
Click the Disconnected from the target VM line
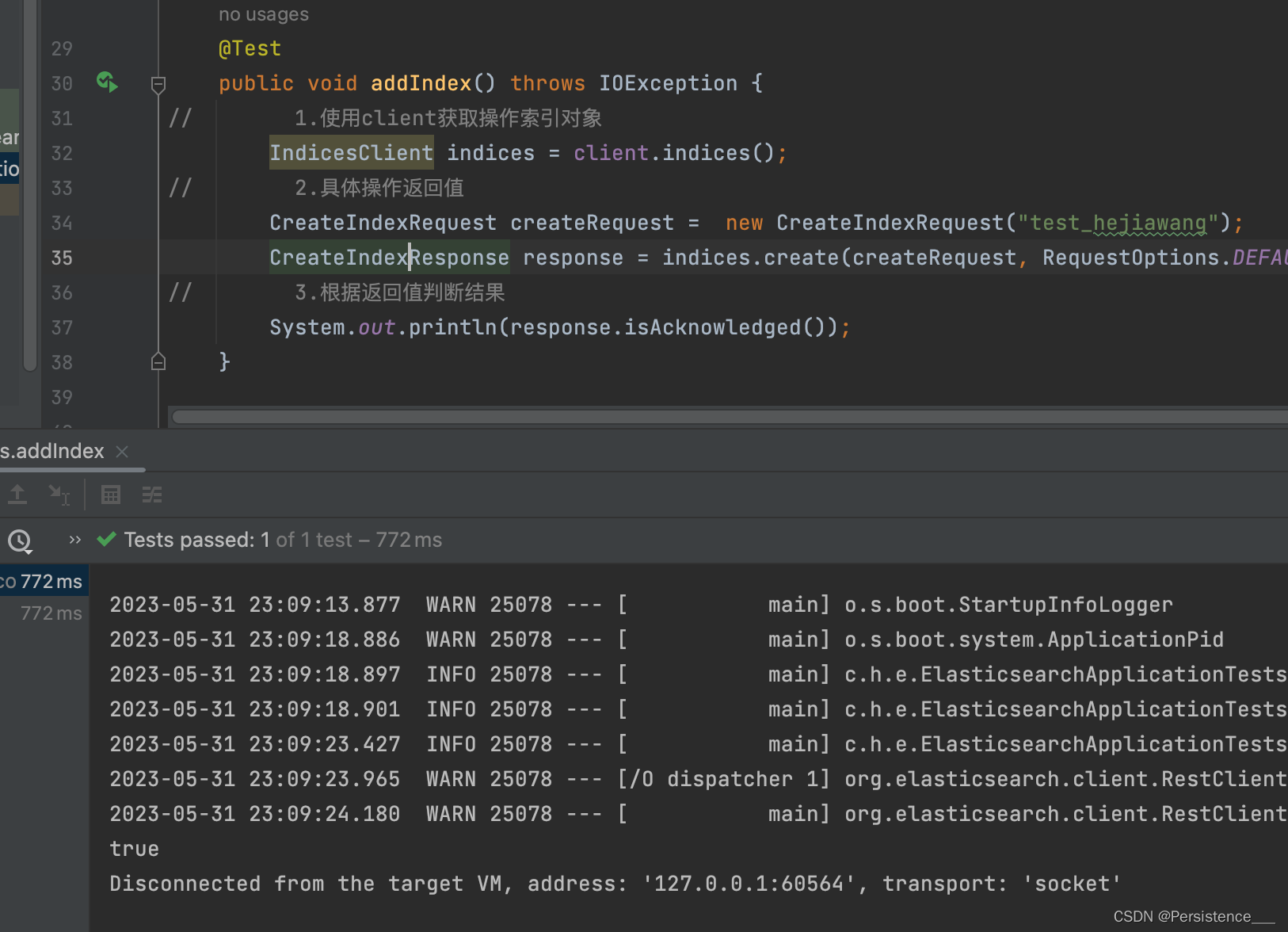click(615, 884)
